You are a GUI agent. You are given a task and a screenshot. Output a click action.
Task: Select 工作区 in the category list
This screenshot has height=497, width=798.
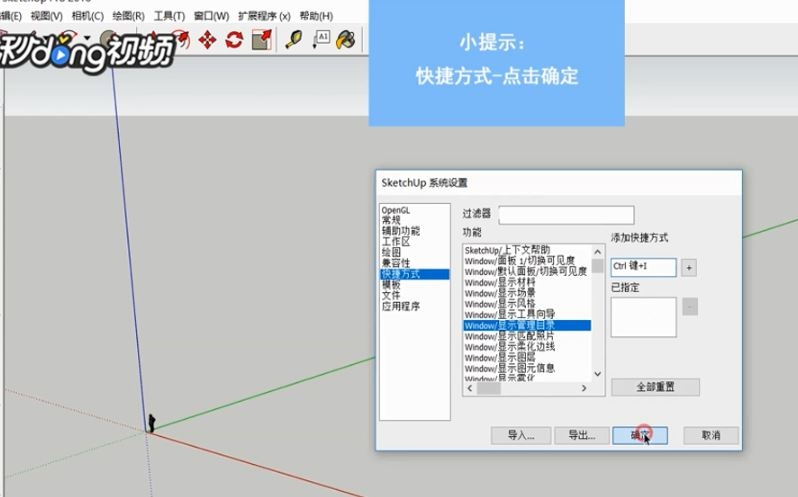[x=395, y=242]
